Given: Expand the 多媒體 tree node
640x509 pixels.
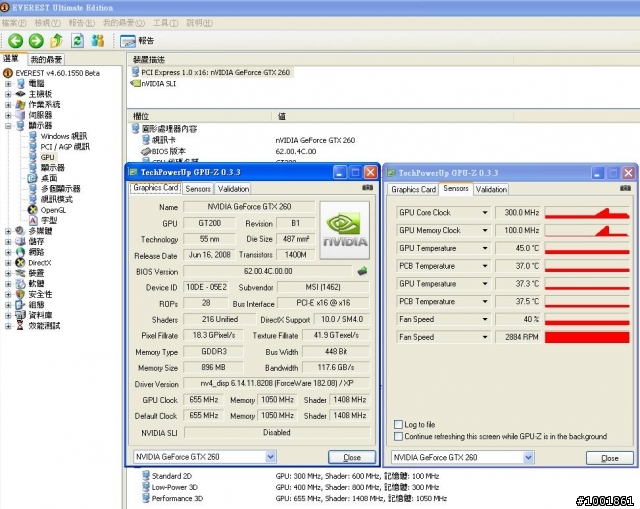Looking at the screenshot, I should [x=8, y=231].
